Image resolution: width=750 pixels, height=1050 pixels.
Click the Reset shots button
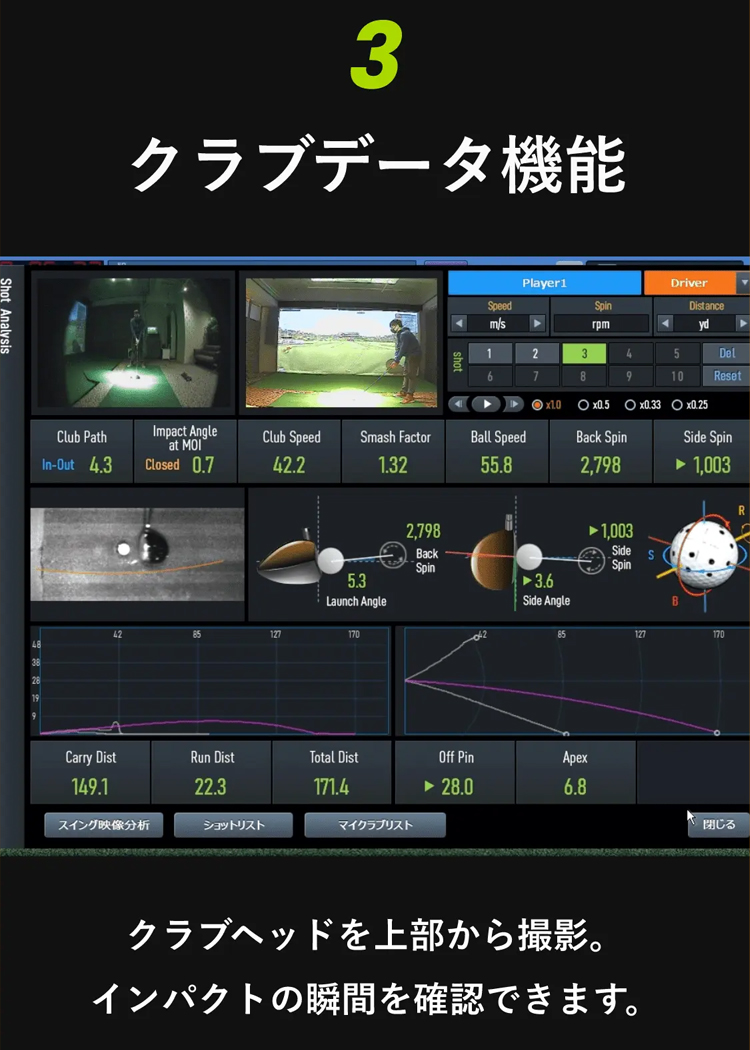[x=726, y=376]
